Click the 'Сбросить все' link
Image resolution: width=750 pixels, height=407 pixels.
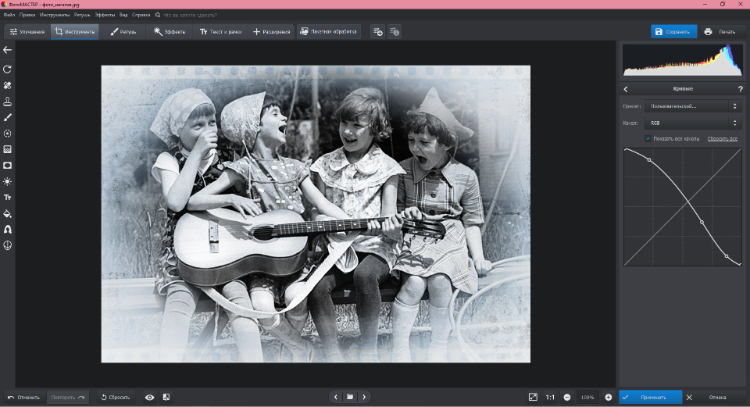pos(722,138)
